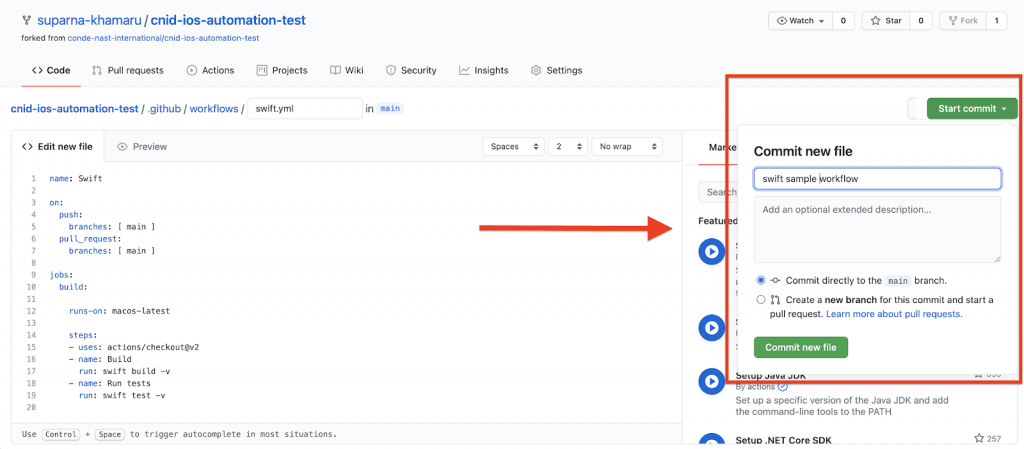Click the Setup Java JDK play icon
The width and height of the screenshot is (1024, 449).
pyautogui.click(x=711, y=382)
